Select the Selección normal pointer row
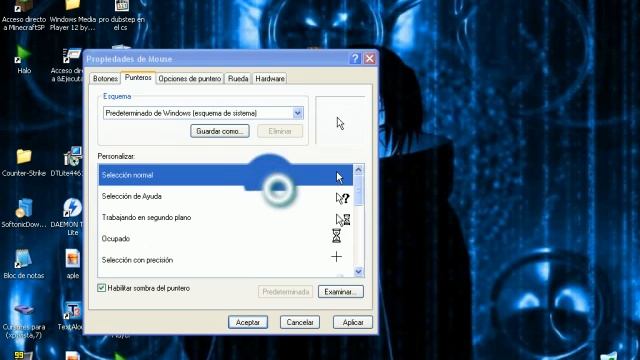The width and height of the screenshot is (640, 360). [x=225, y=175]
